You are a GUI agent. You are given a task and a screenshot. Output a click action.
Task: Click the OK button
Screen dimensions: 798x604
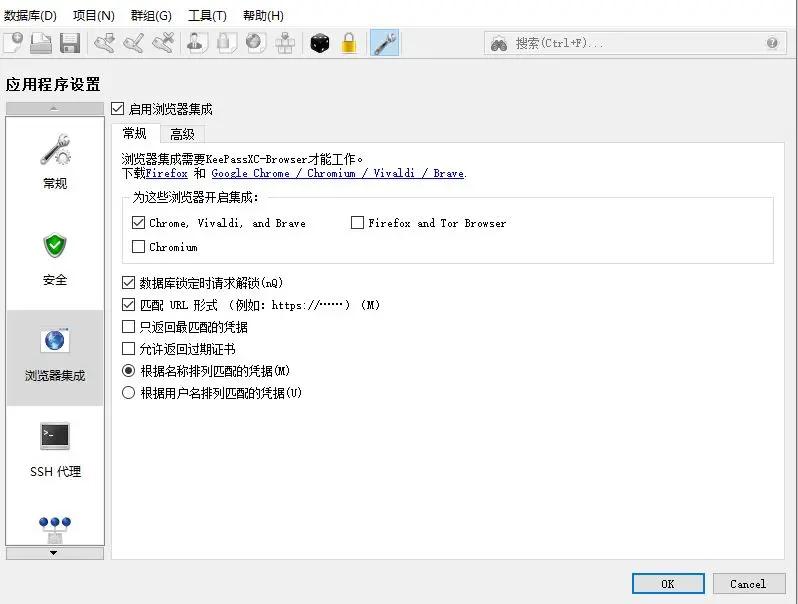click(x=668, y=584)
